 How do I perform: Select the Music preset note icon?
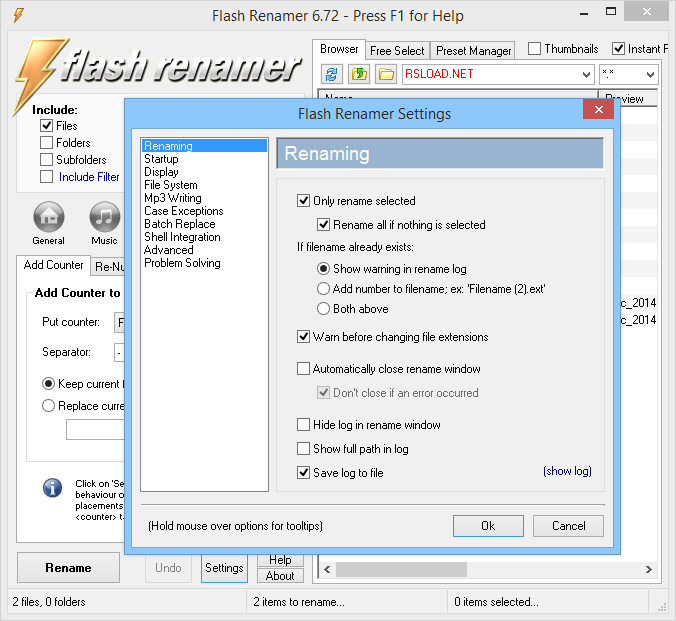click(104, 217)
